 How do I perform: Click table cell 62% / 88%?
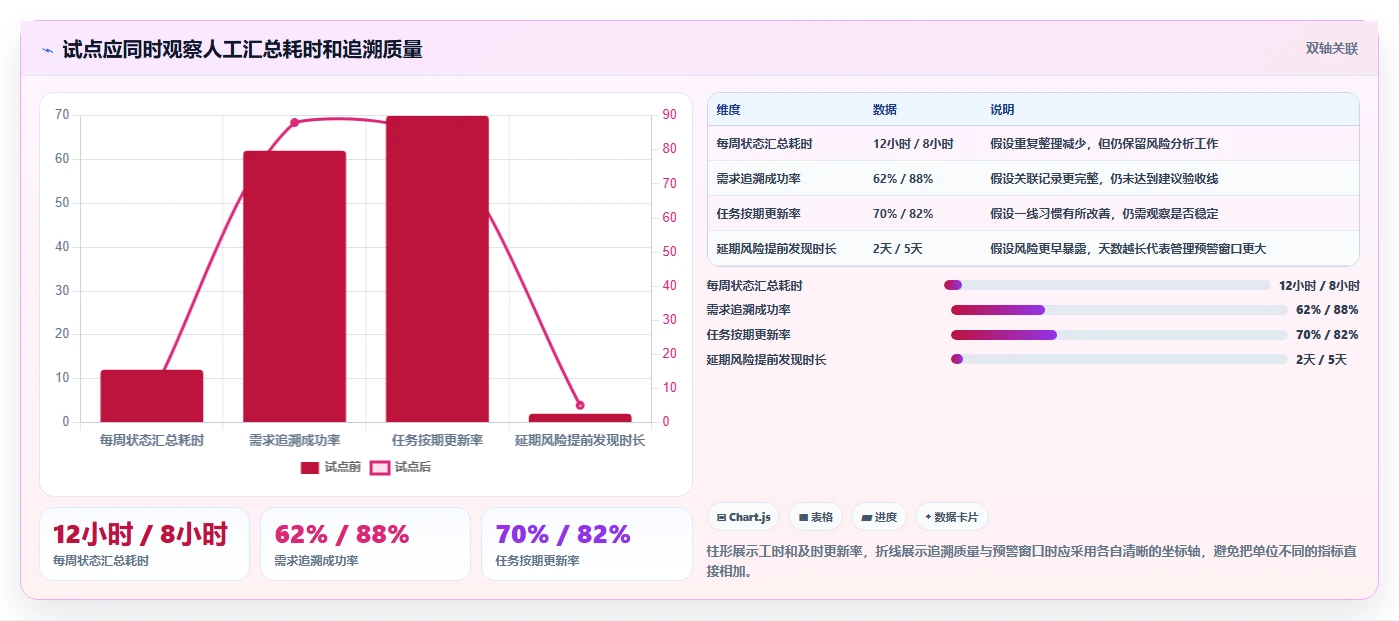902,179
